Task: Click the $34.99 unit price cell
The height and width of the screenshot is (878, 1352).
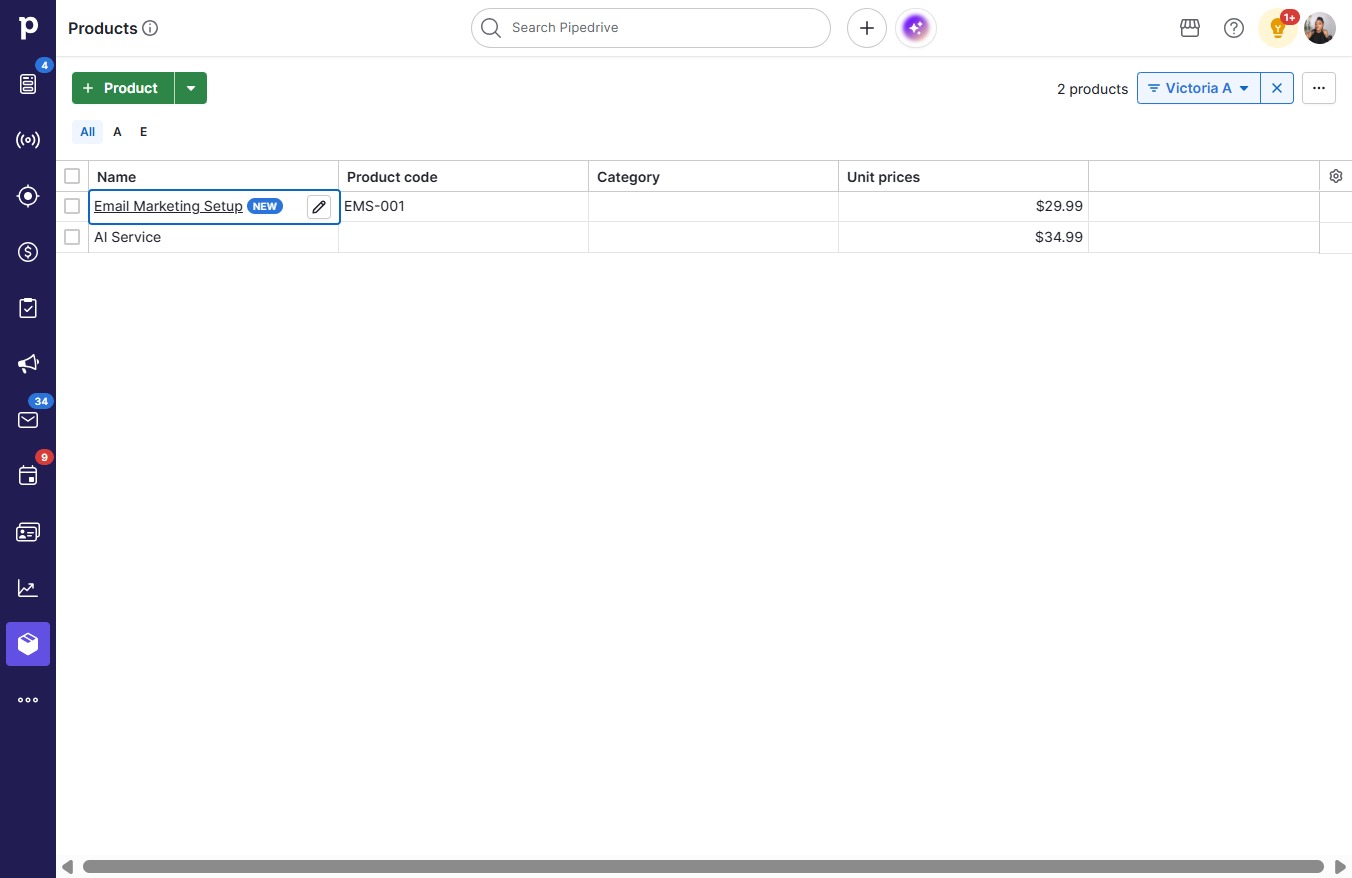Action: 963,237
